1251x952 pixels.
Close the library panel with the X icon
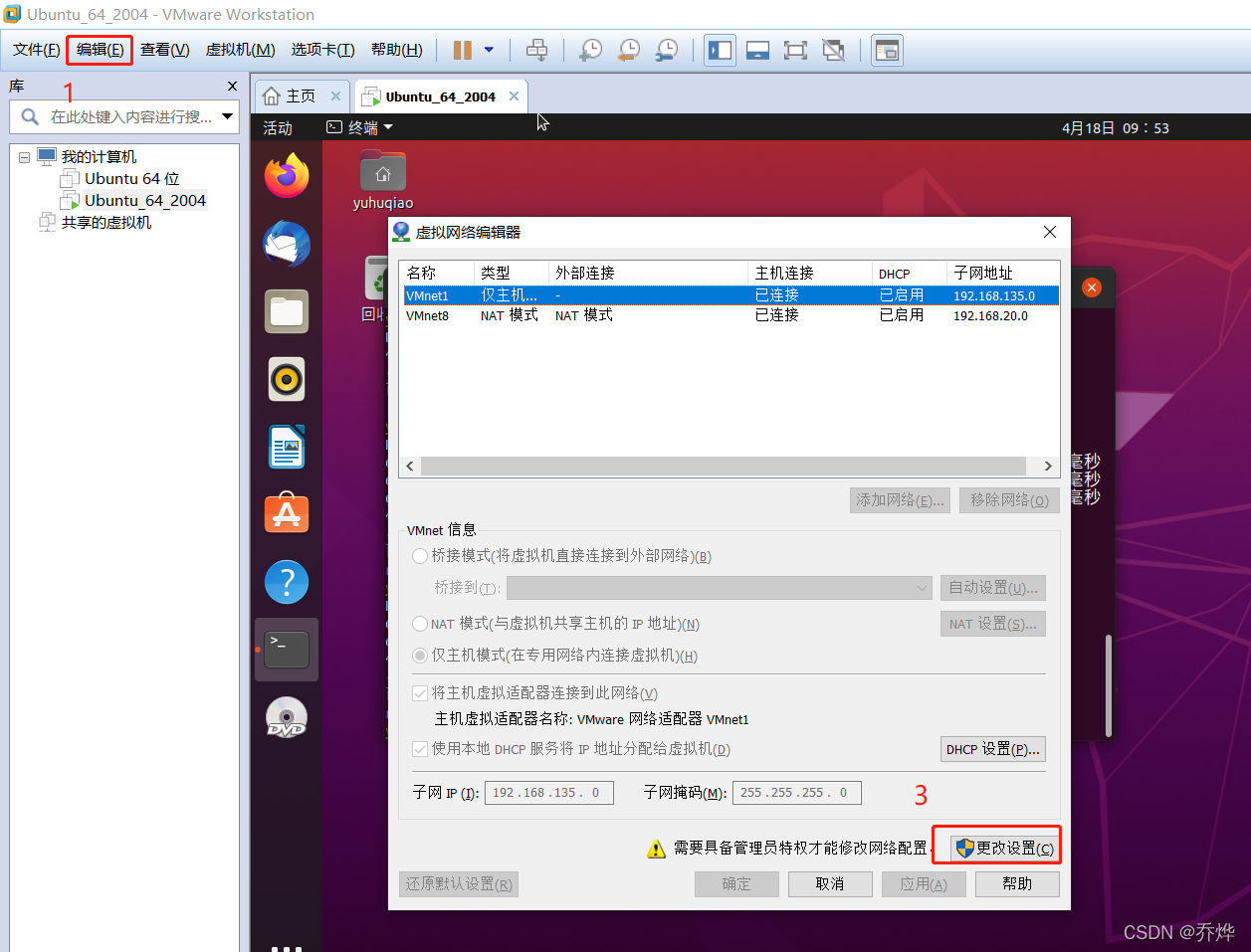point(233,87)
